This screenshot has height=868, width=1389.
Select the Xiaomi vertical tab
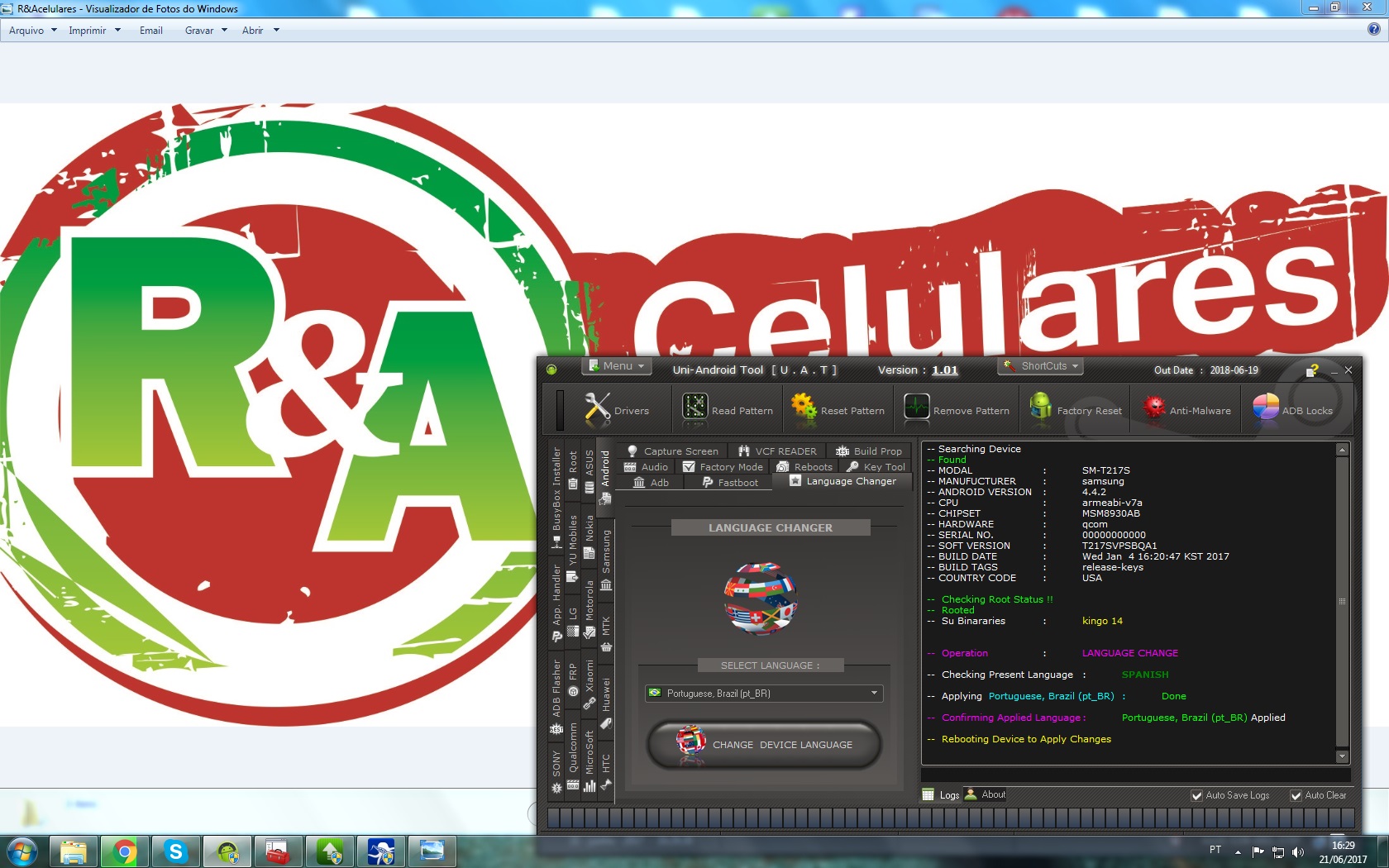pos(589,684)
